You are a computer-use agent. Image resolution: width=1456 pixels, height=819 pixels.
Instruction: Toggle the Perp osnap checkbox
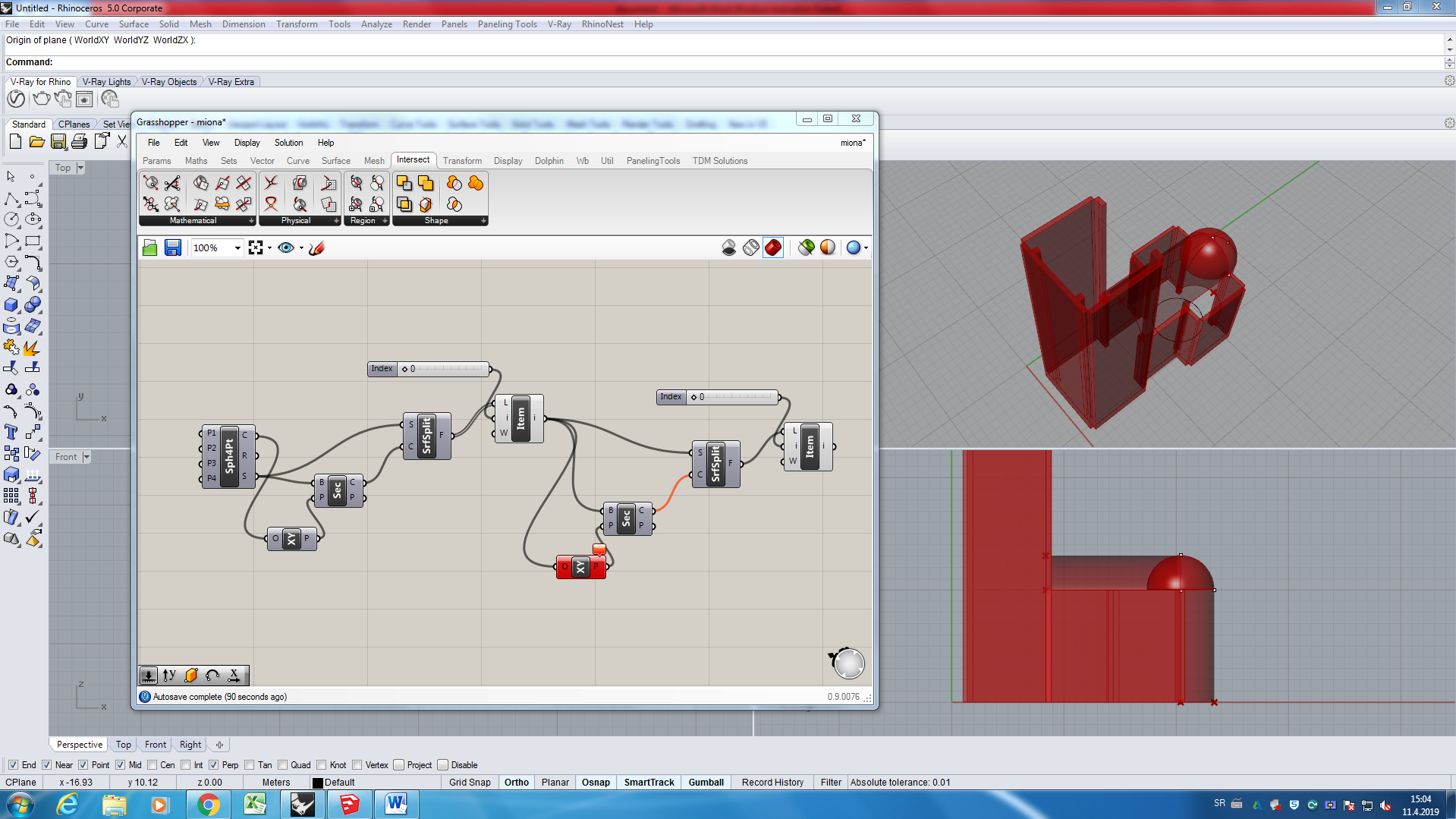tap(214, 765)
